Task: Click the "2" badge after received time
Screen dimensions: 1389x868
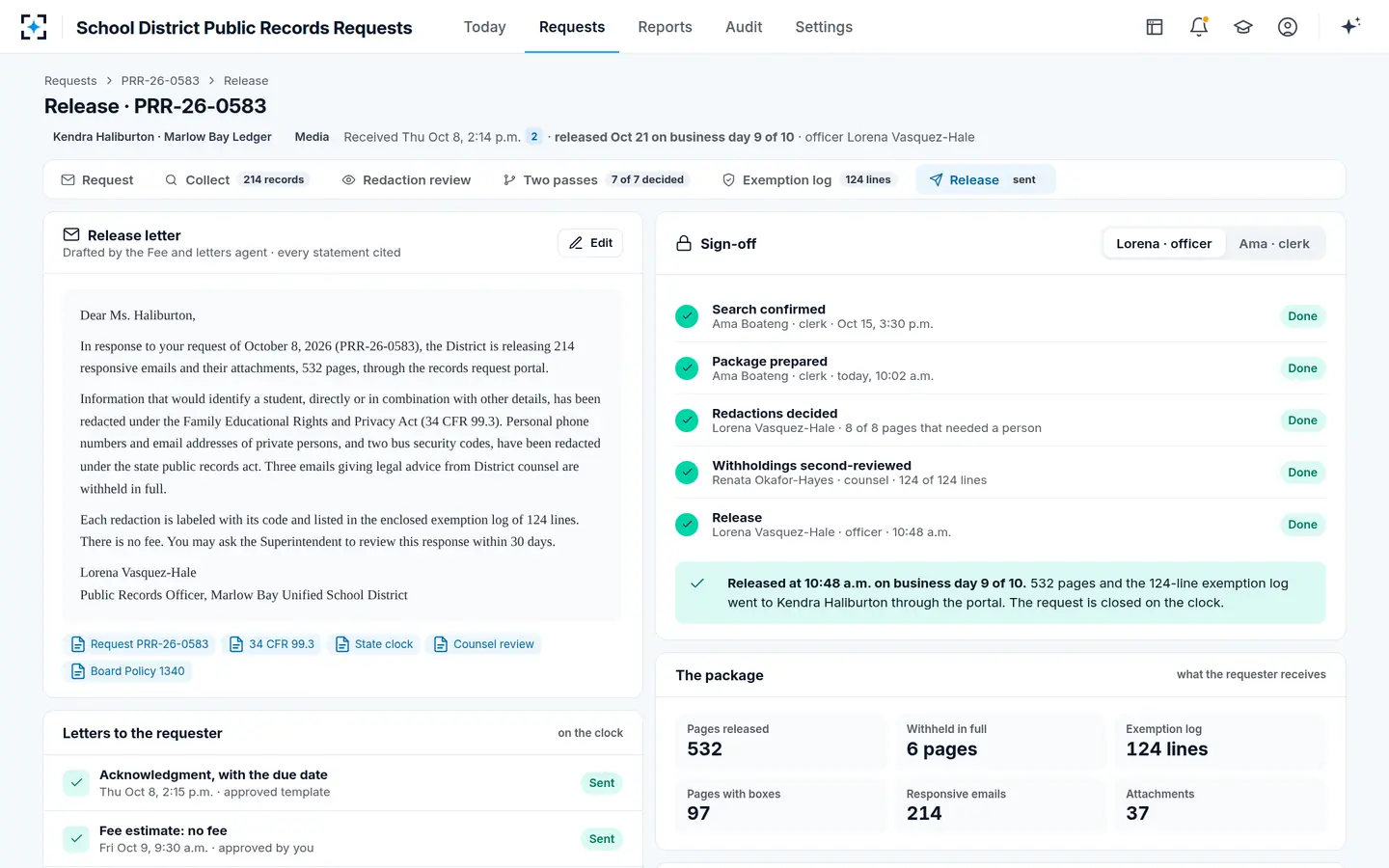Action: click(534, 137)
